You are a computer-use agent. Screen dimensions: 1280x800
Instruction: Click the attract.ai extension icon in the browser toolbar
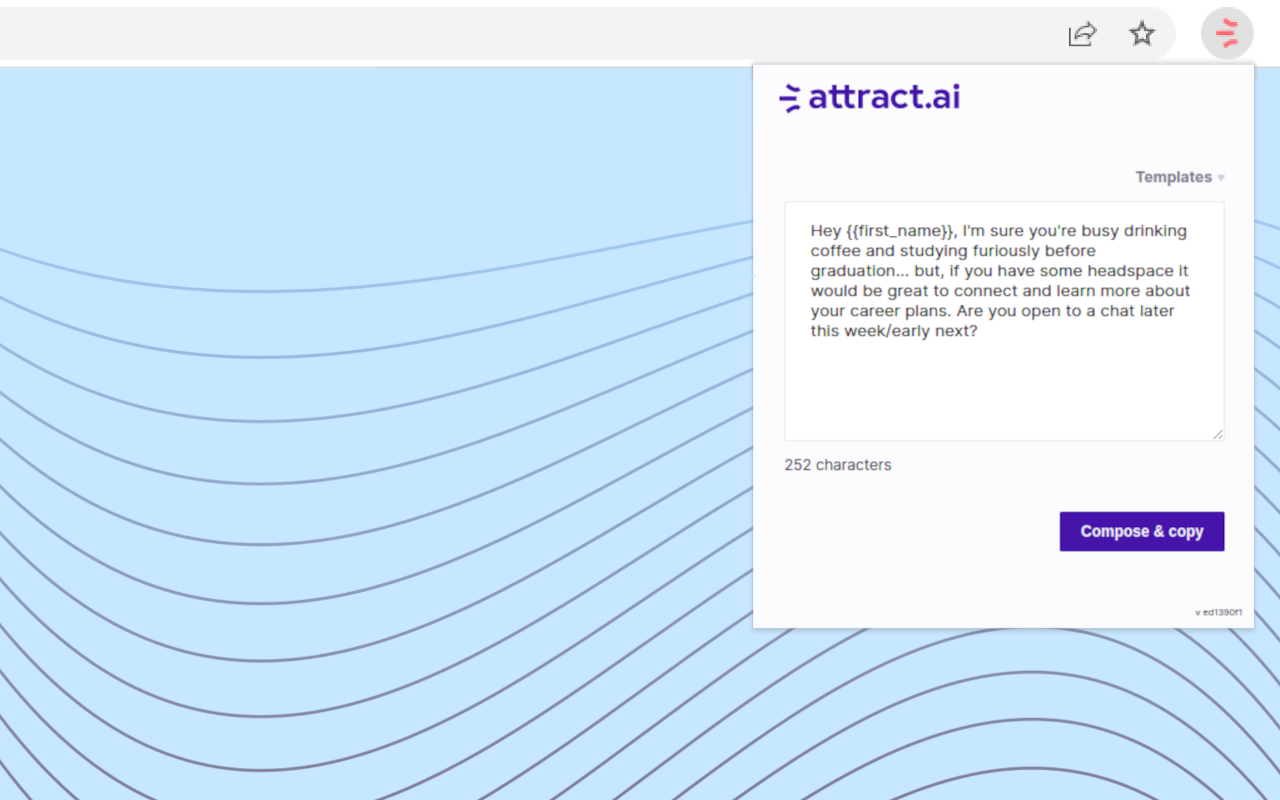pos(1227,33)
